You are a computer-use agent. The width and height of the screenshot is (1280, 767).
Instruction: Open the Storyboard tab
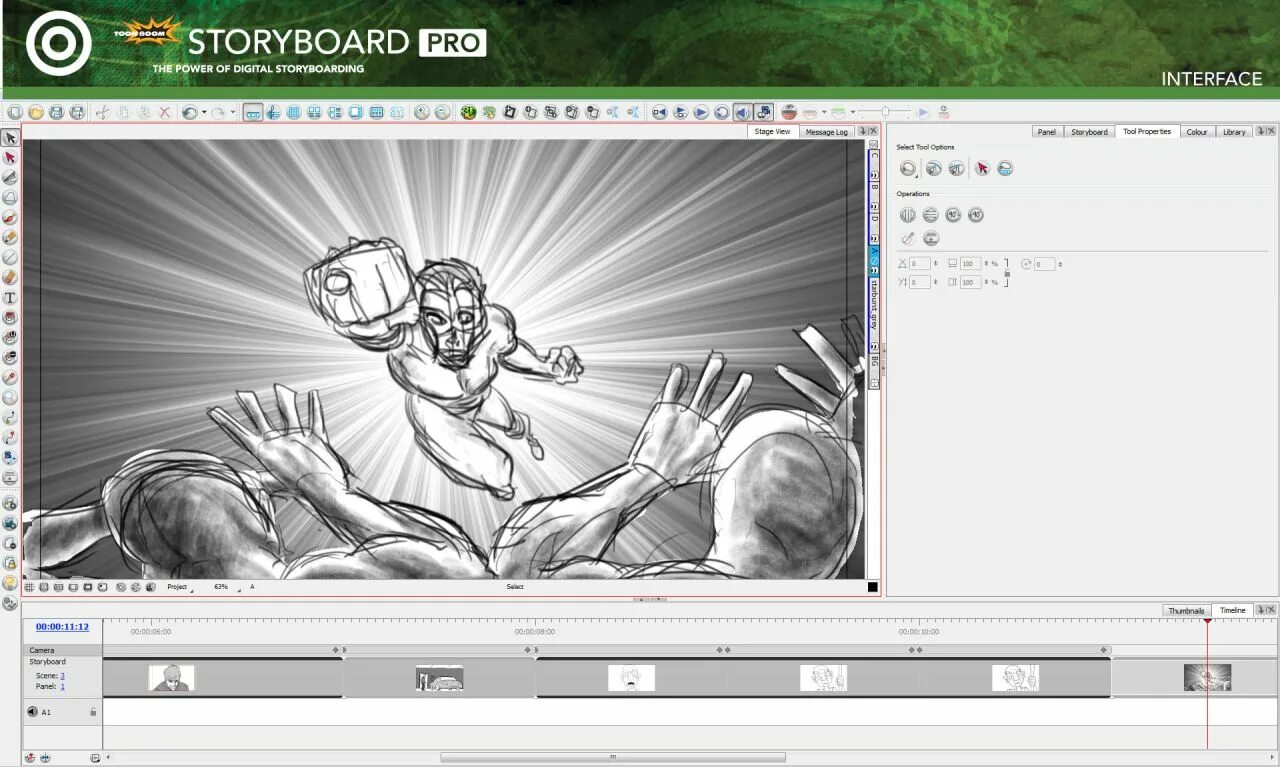coord(1089,131)
